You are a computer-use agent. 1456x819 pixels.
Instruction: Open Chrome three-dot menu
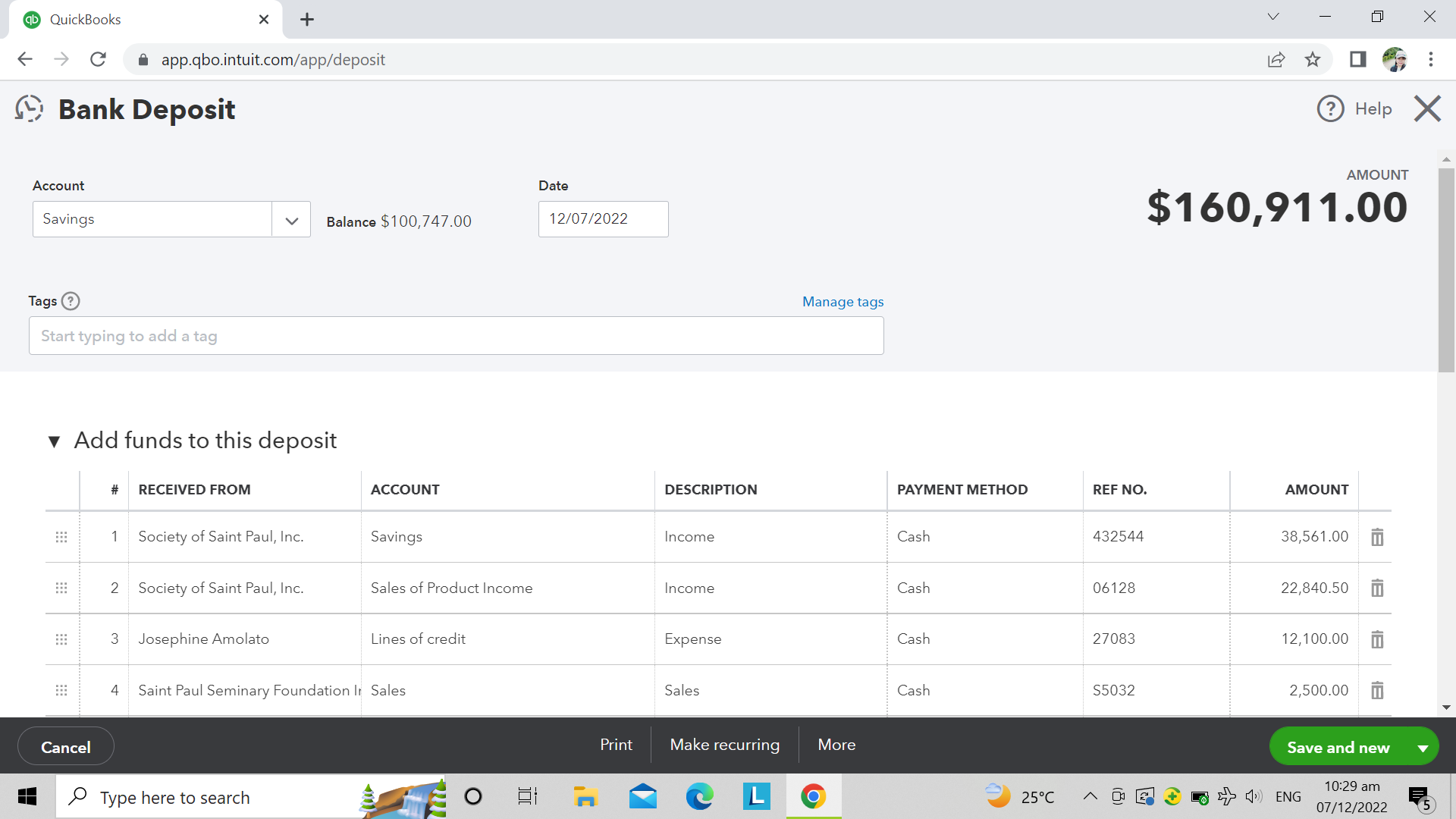[x=1431, y=59]
